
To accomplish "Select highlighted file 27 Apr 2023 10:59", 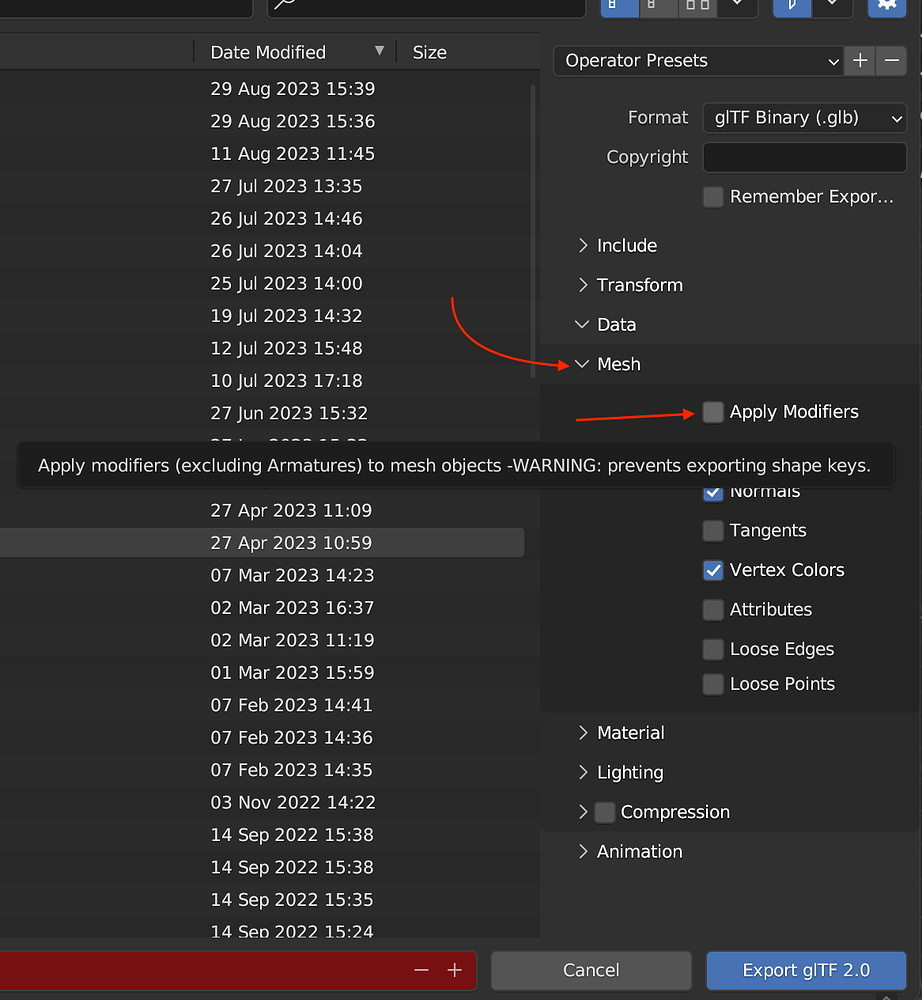I will (x=262, y=543).
